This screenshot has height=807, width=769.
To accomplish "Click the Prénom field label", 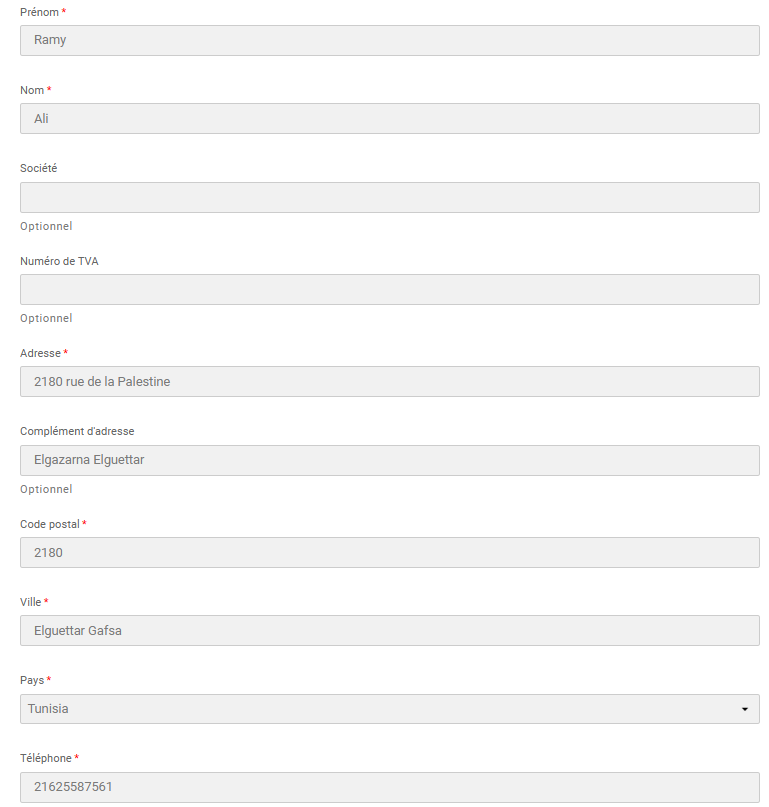I will click(39, 12).
